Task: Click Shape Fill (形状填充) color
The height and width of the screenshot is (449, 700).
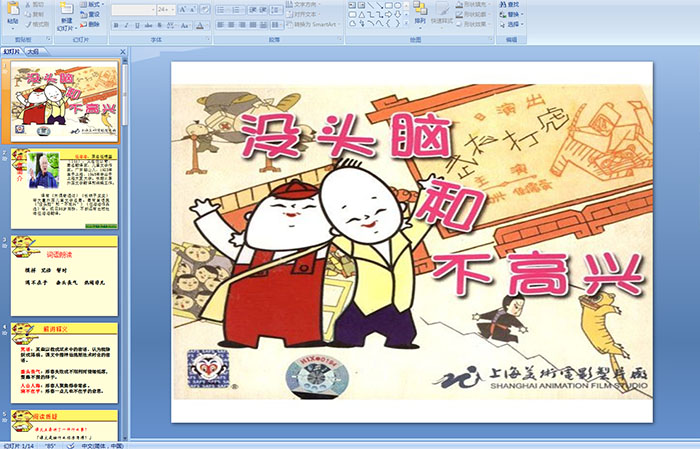Action: [x=474, y=4]
